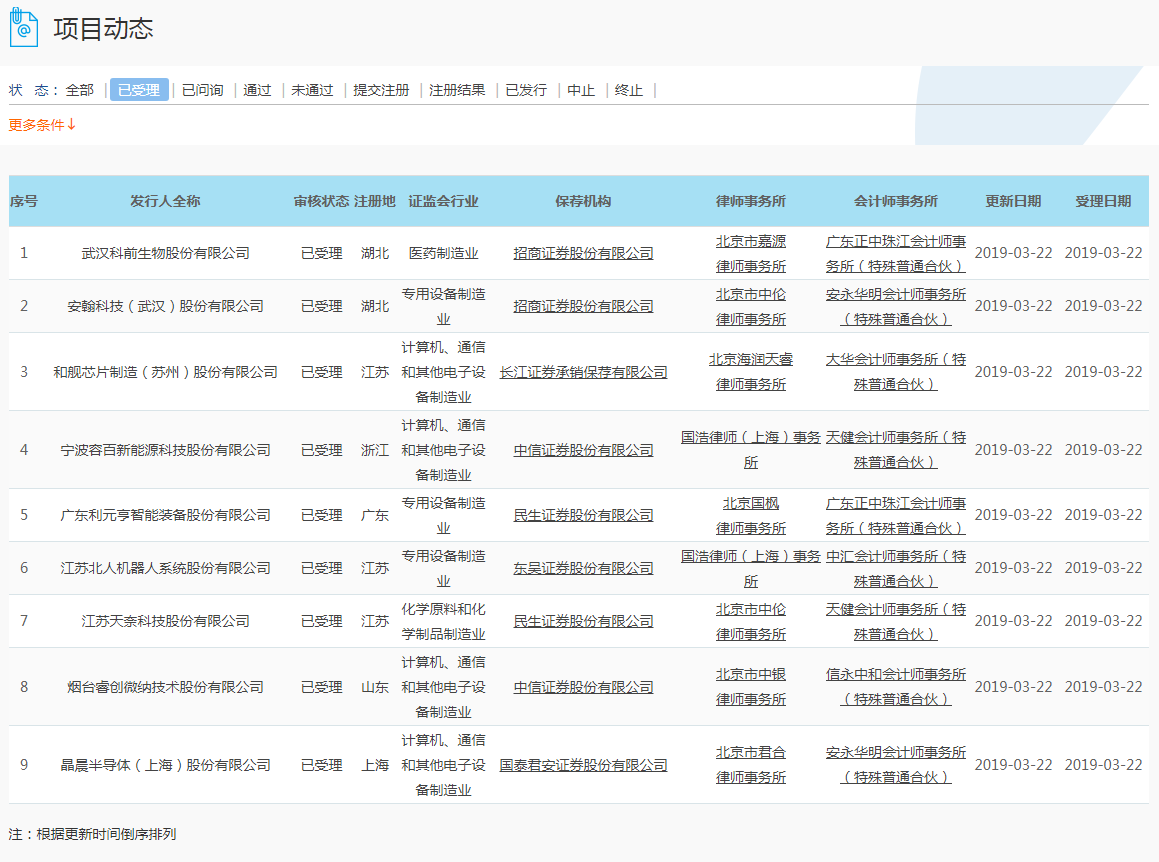The width and height of the screenshot is (1159, 862).
Task: Click 北京市嘉源律师事务所 law firm link
Action: (751, 253)
